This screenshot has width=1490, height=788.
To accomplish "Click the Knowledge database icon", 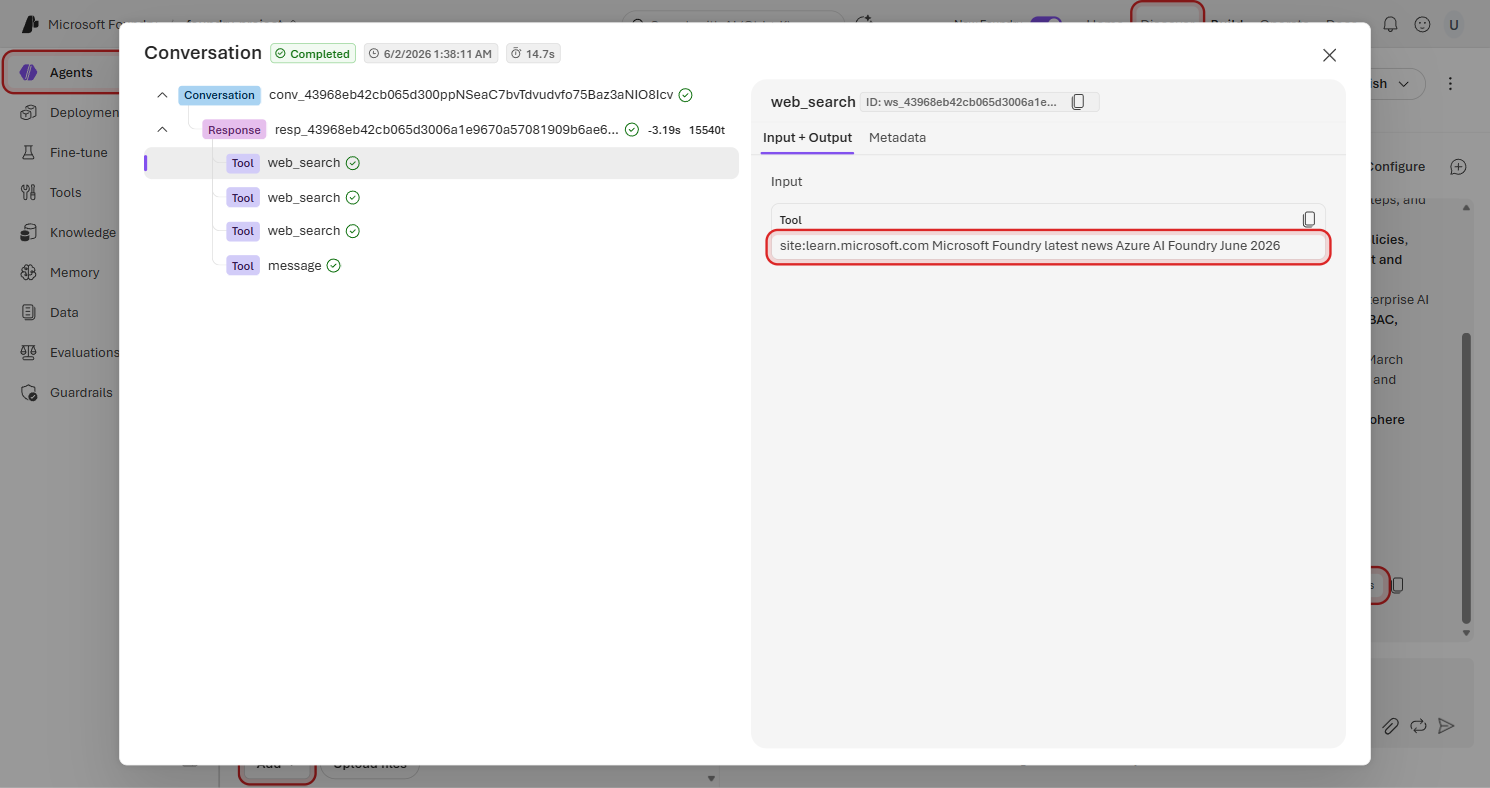I will [29, 232].
